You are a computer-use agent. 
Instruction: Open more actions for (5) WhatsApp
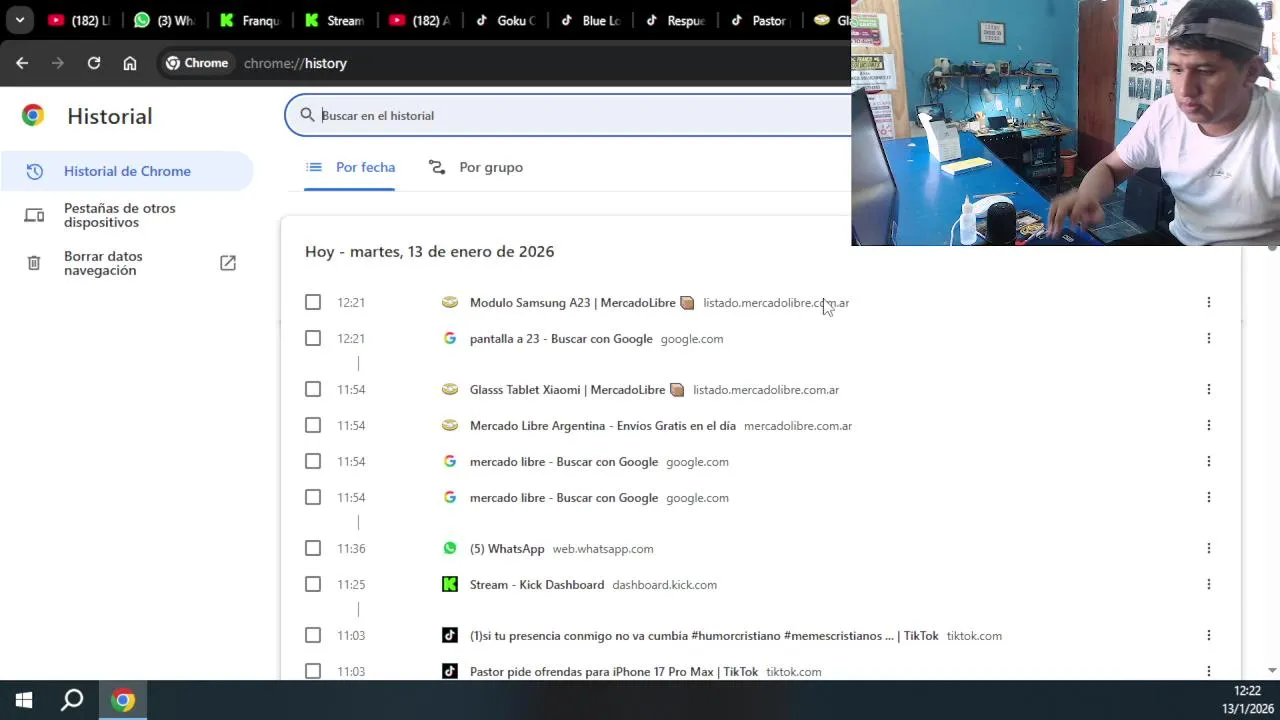(1208, 548)
